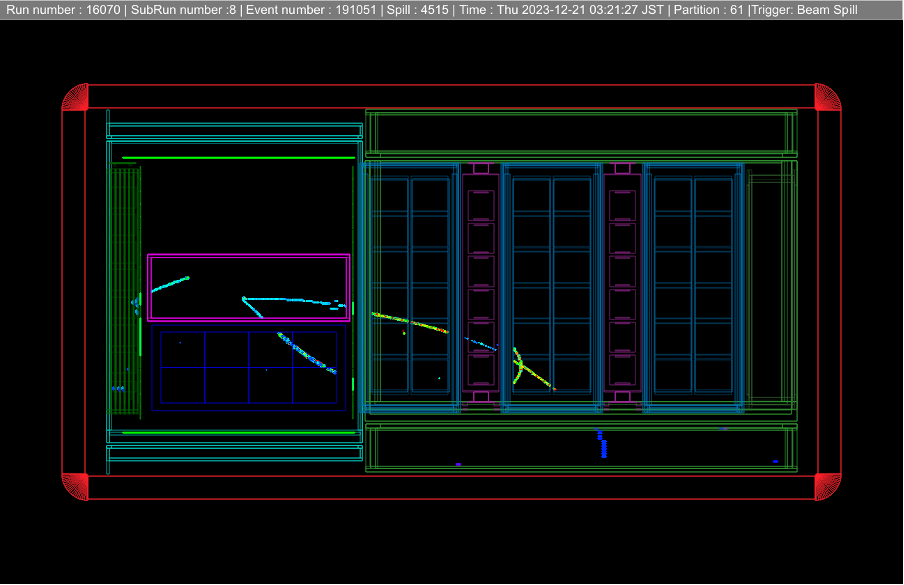The width and height of the screenshot is (904, 585).
Task: Select the long cyan horizontal track in the magenta box
Action: pos(294,301)
